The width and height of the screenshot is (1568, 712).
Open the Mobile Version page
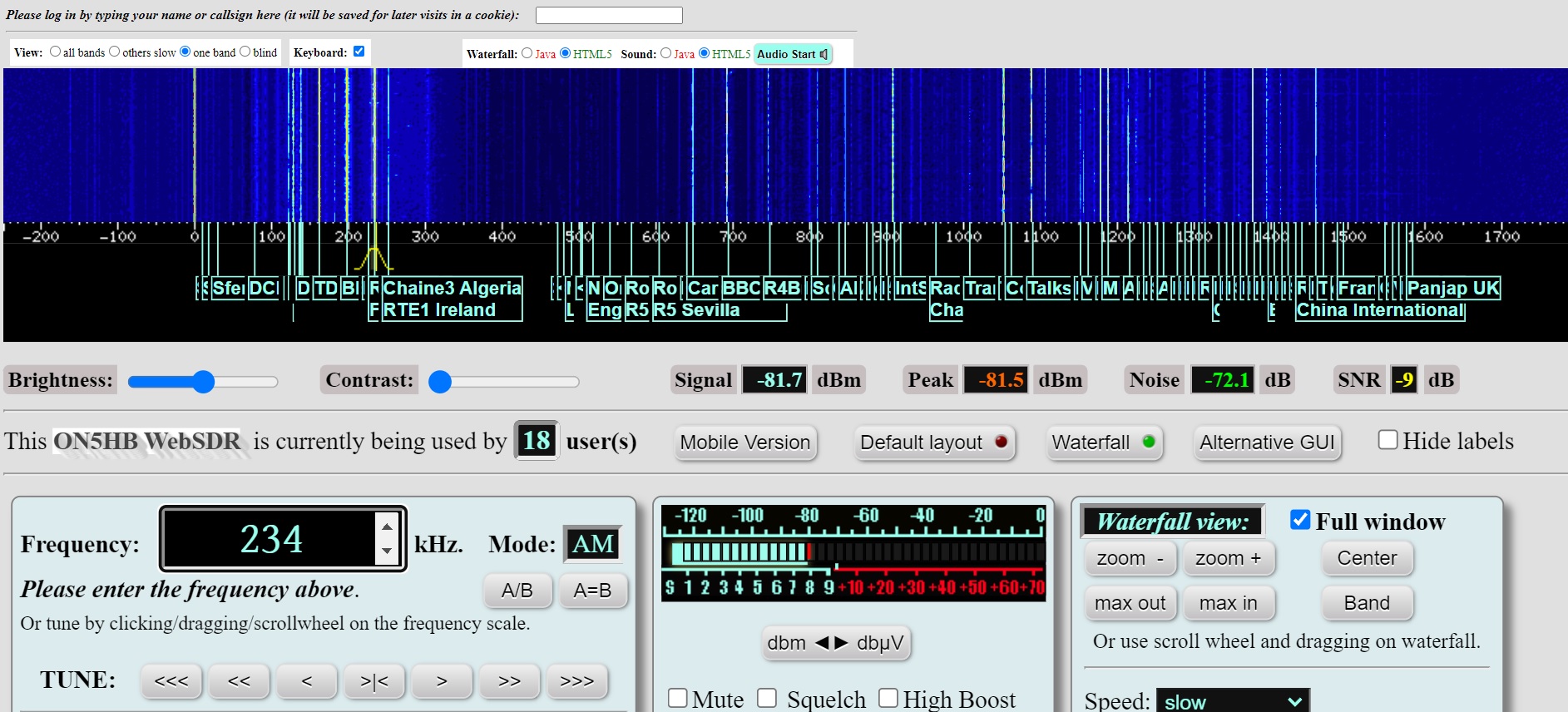click(x=745, y=443)
